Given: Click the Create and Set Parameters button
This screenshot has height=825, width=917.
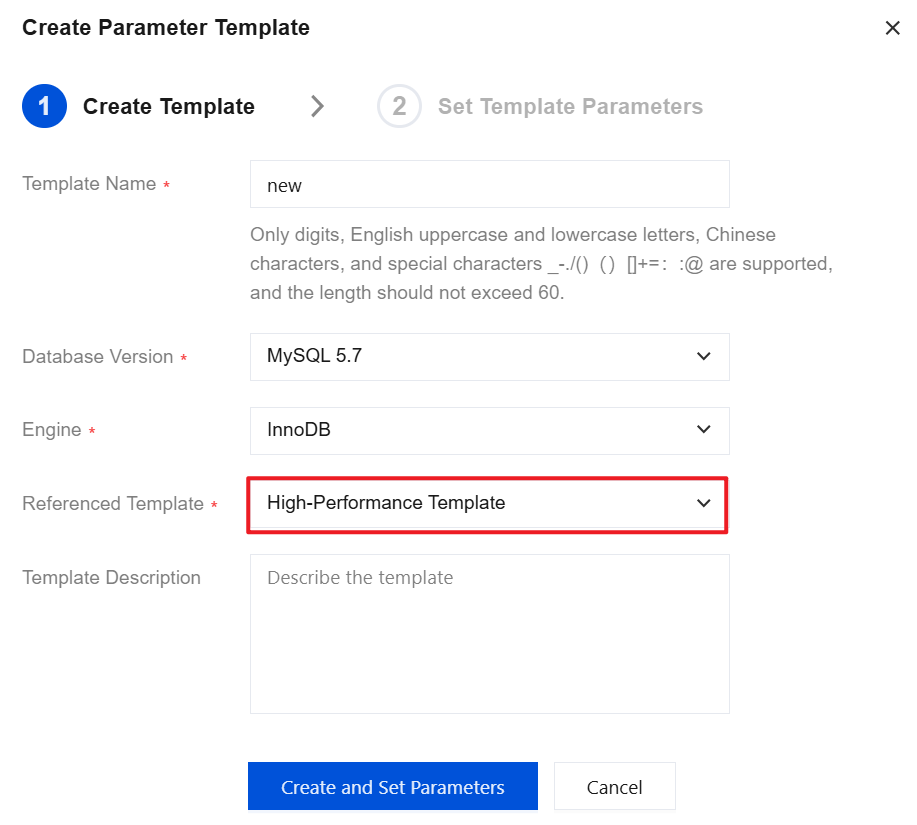Looking at the screenshot, I should (x=392, y=786).
